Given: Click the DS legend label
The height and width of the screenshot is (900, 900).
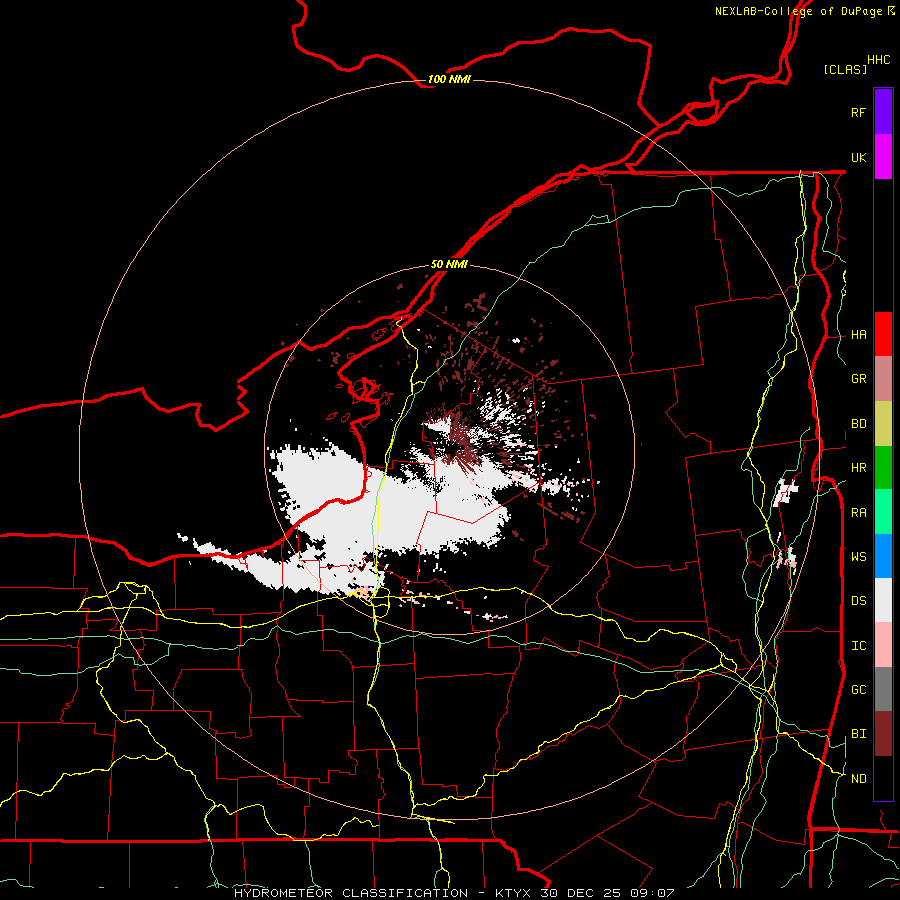Looking at the screenshot, I should [858, 601].
